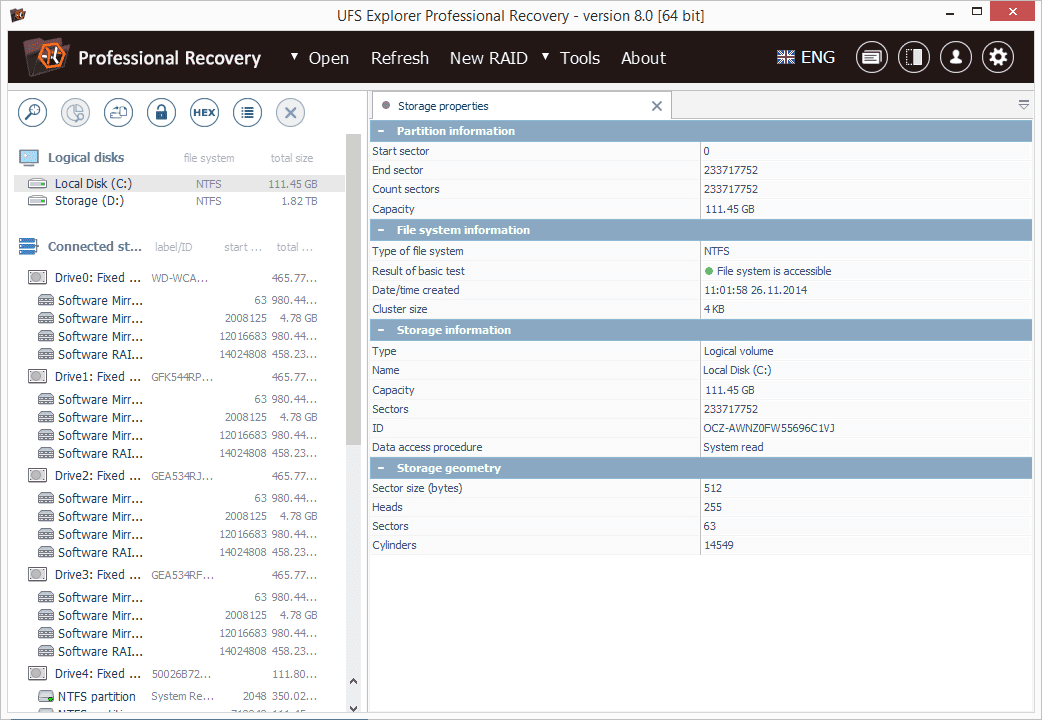Screen dimensions: 1042x720
Task: Select the NTFS partition System Reserved row
Action: 179,696
